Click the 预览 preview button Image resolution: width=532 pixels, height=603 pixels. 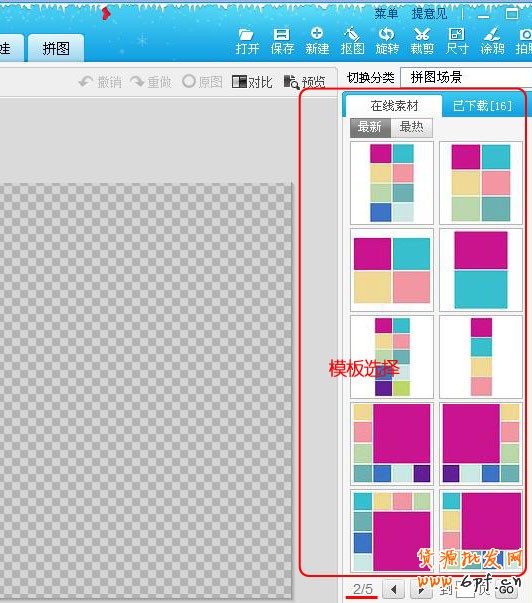305,82
